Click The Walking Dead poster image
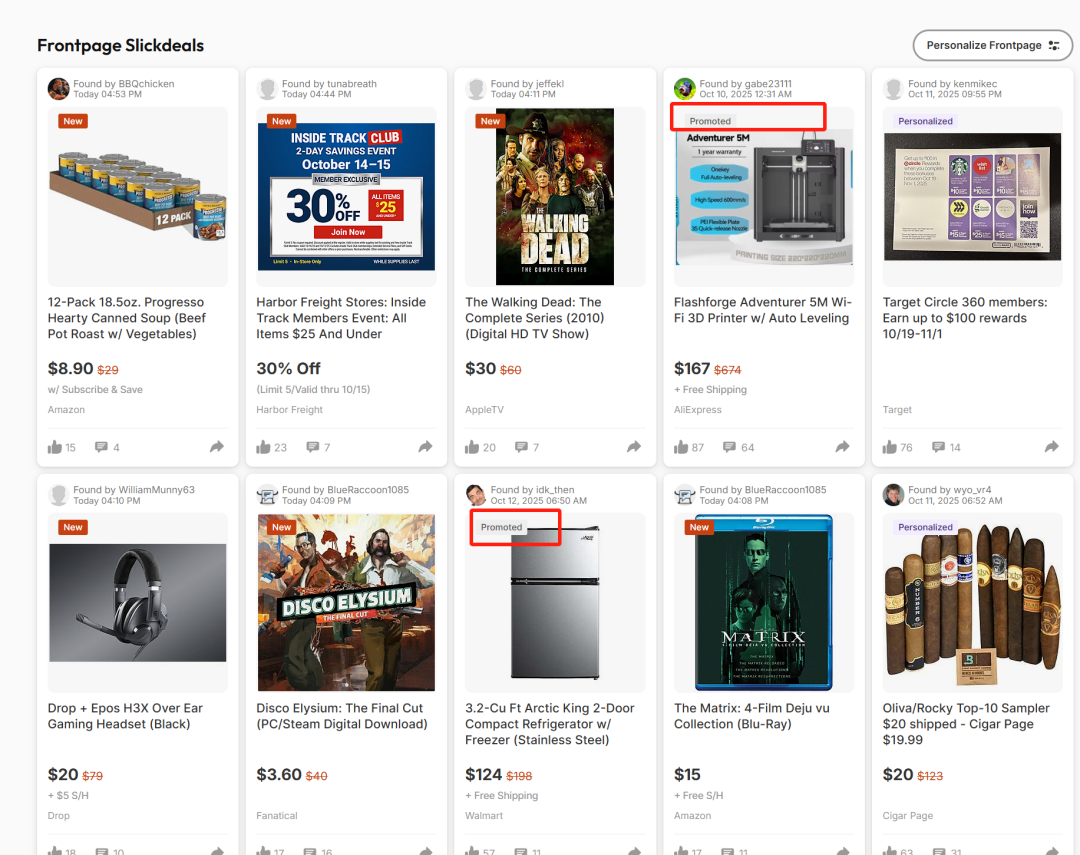This screenshot has height=855, width=1080. (554, 196)
